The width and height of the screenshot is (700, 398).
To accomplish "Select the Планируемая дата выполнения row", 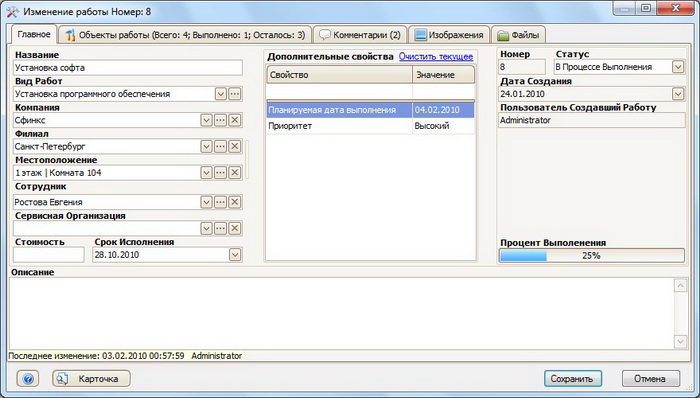I will pyautogui.click(x=371, y=110).
